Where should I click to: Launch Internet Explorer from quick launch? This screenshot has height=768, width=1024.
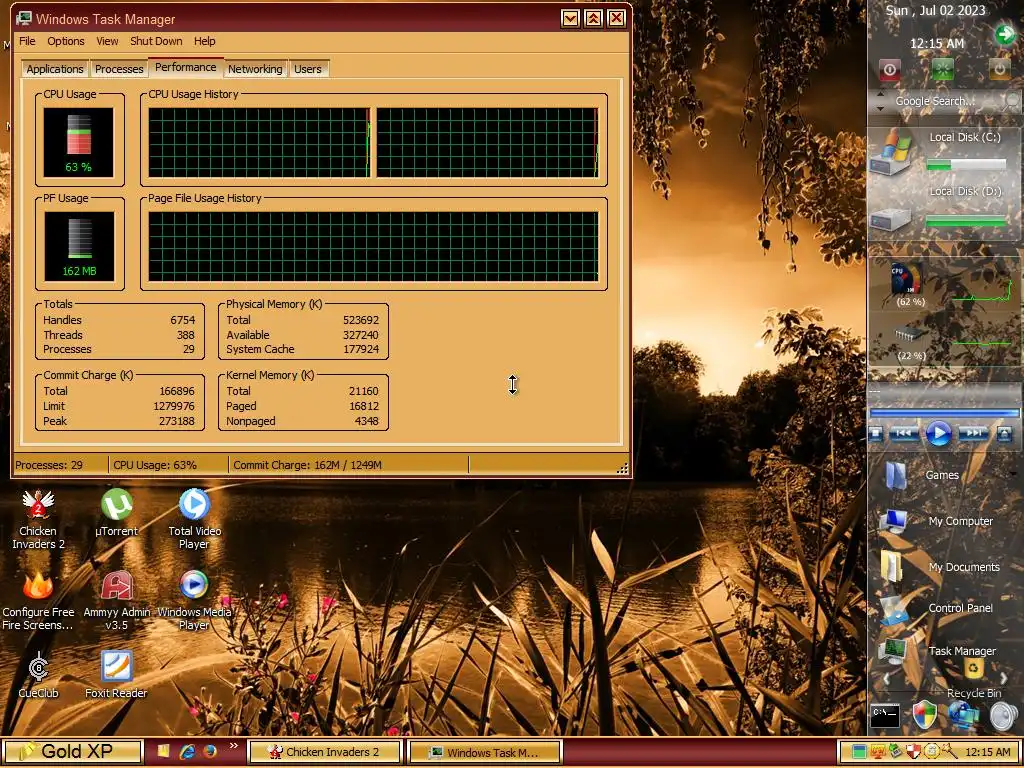click(x=188, y=752)
